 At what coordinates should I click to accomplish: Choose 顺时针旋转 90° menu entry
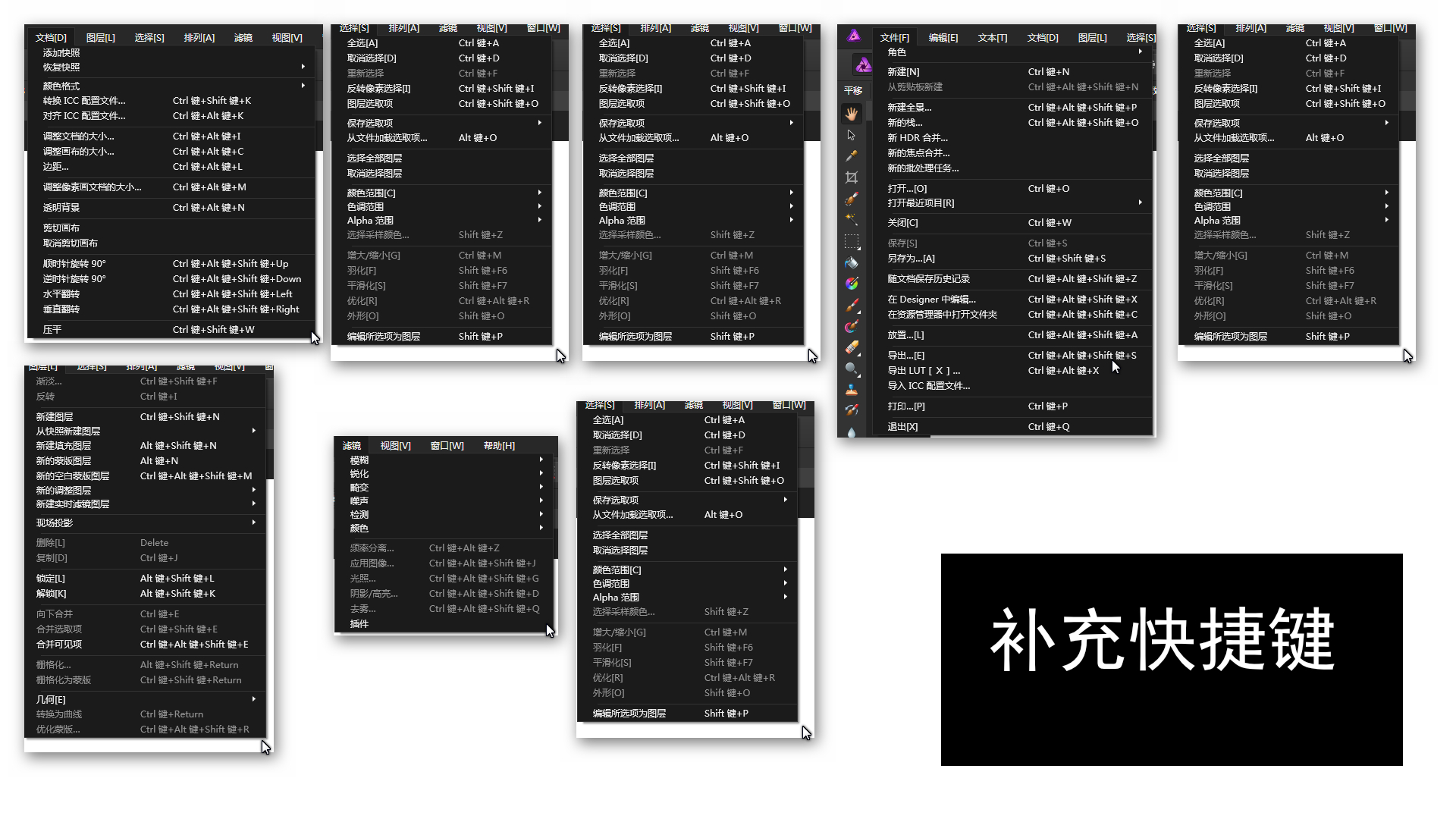click(74, 264)
